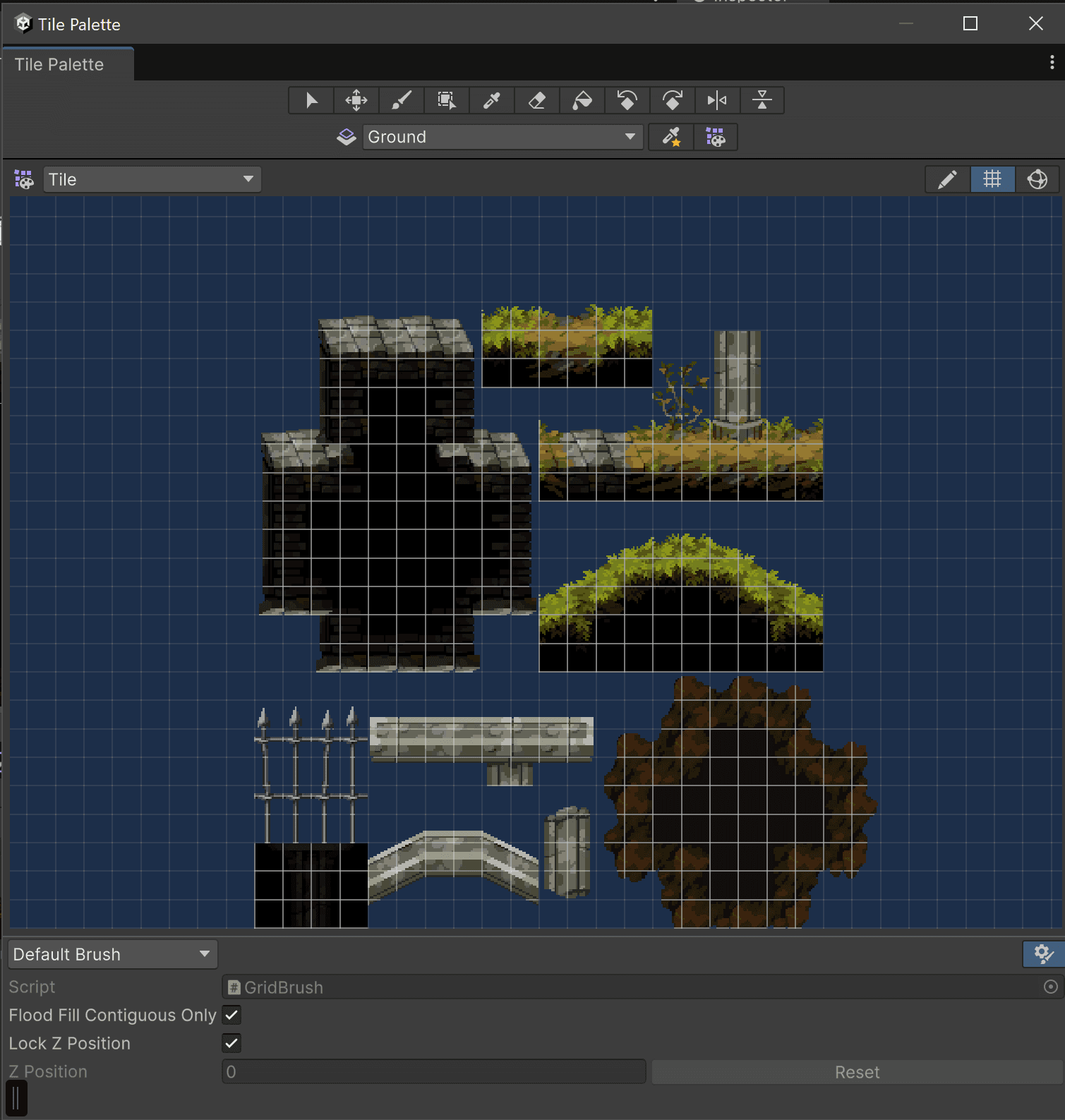
Task: Flip the brush horizontally
Action: click(x=717, y=100)
